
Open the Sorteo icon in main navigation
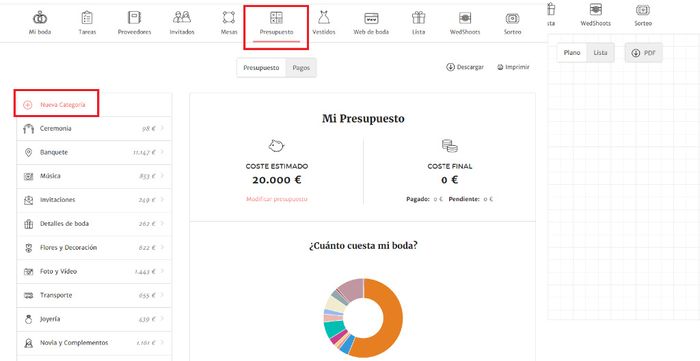[512, 18]
